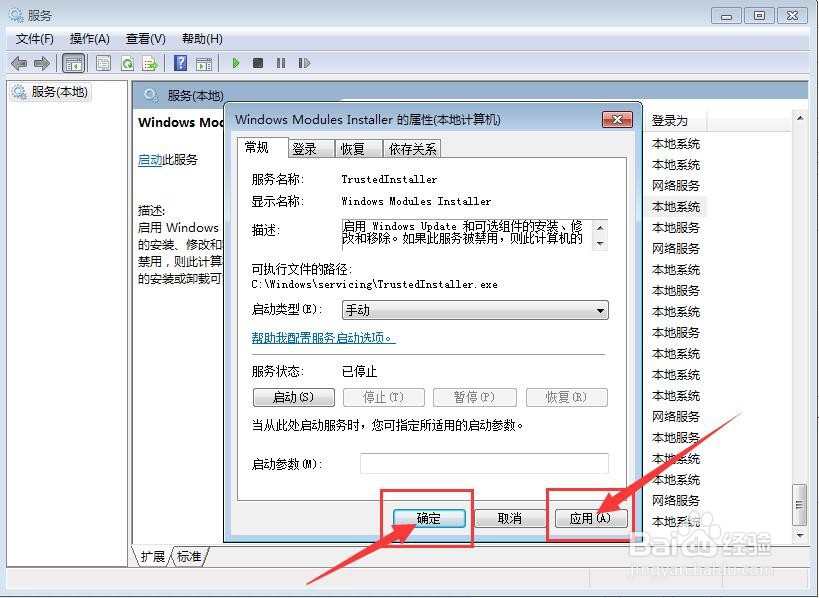This screenshot has height=598, width=819.
Task: Click the 启动 link for this service
Action: coord(150,160)
